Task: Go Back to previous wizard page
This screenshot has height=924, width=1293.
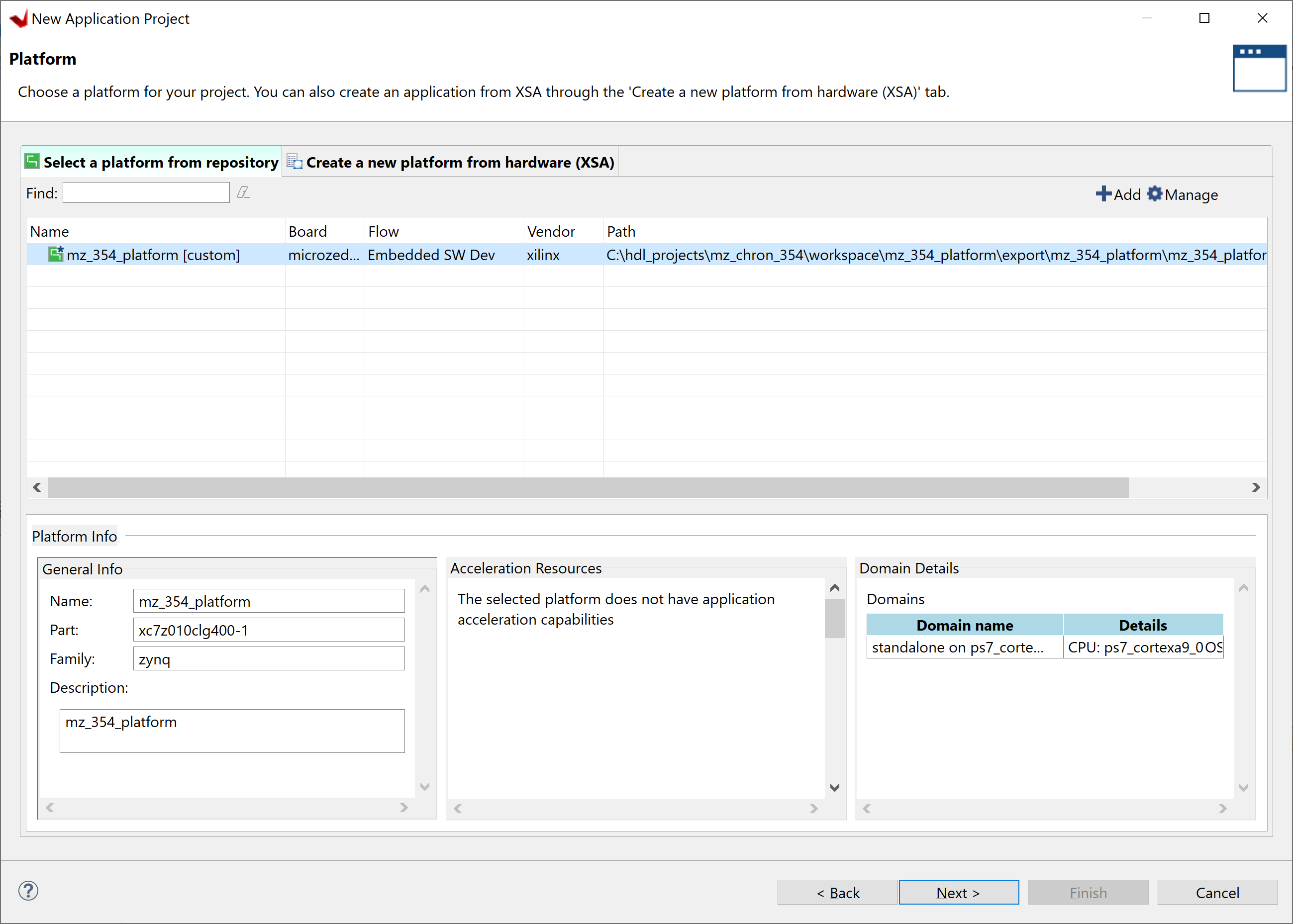Action: [837, 893]
